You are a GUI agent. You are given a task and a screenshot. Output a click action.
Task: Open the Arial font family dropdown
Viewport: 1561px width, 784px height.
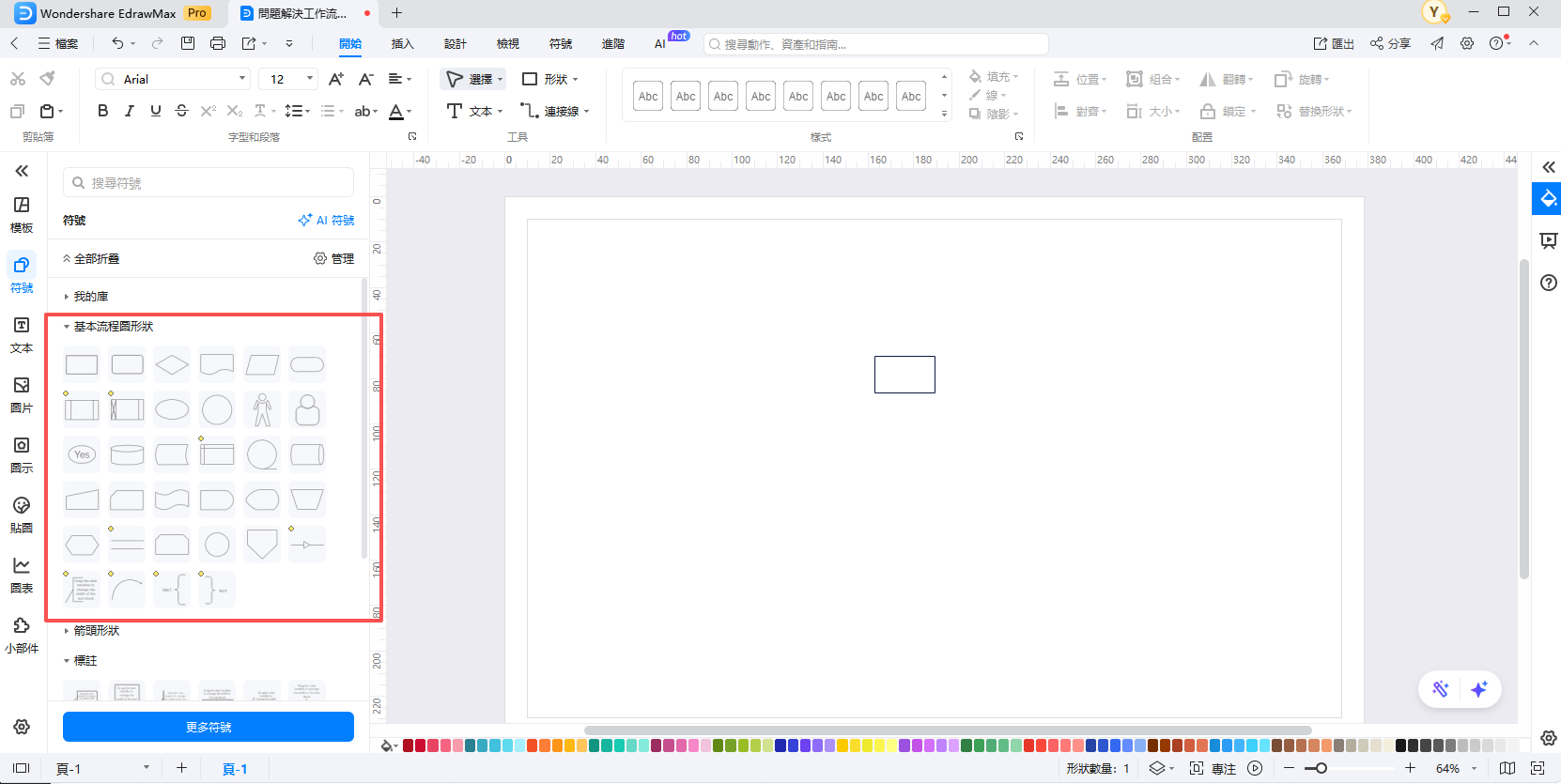174,79
